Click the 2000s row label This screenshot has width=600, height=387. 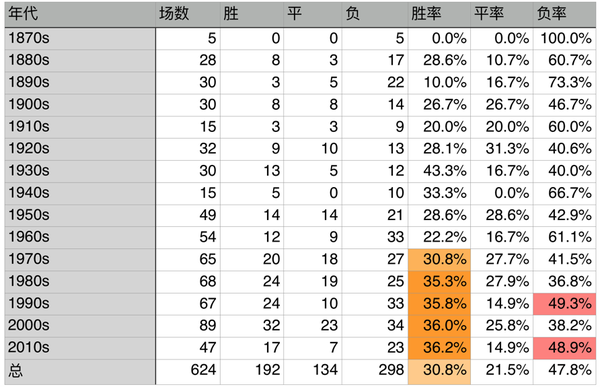[x=80, y=326]
